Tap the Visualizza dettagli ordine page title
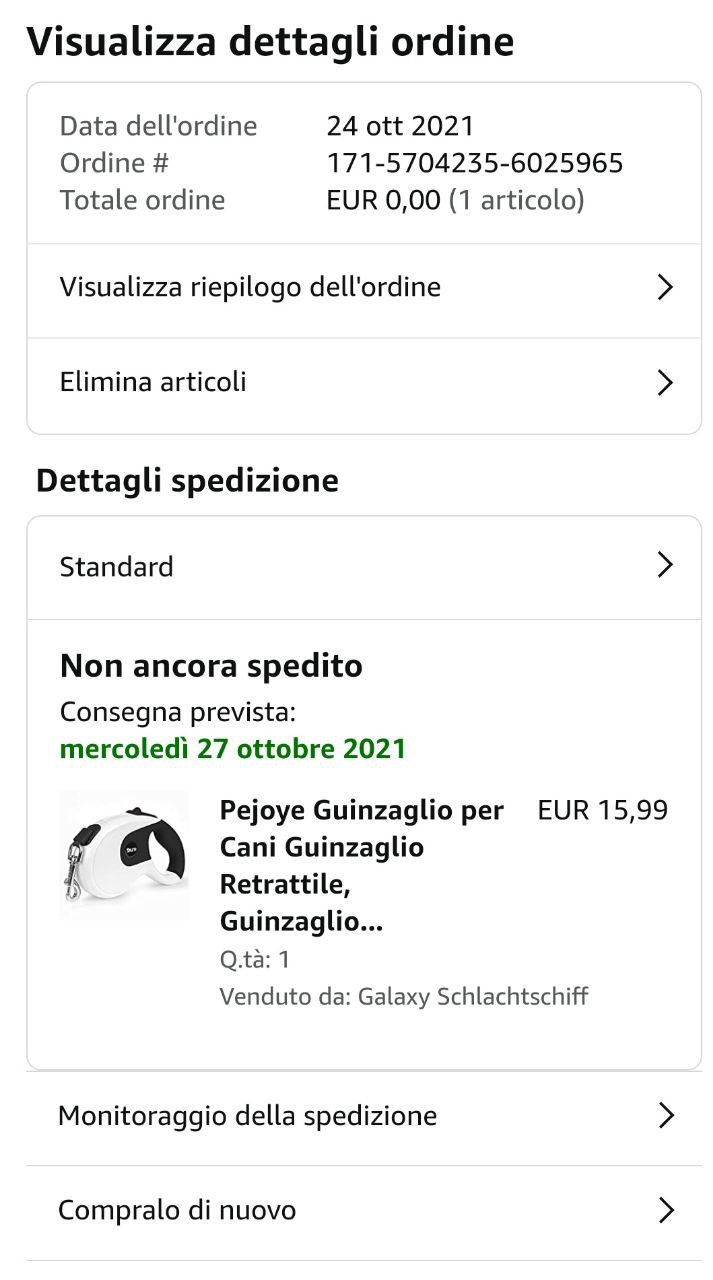This screenshot has height=1280, width=713. pos(270,42)
